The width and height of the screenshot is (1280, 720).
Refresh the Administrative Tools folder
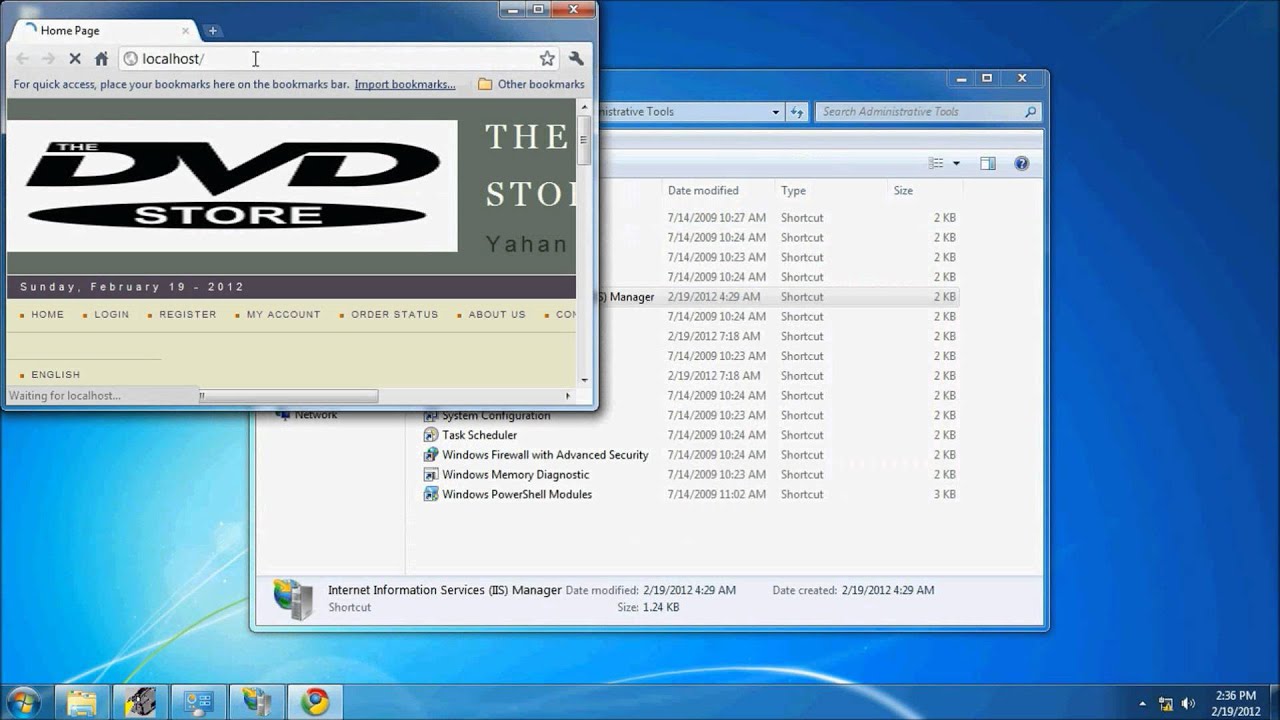pos(797,112)
